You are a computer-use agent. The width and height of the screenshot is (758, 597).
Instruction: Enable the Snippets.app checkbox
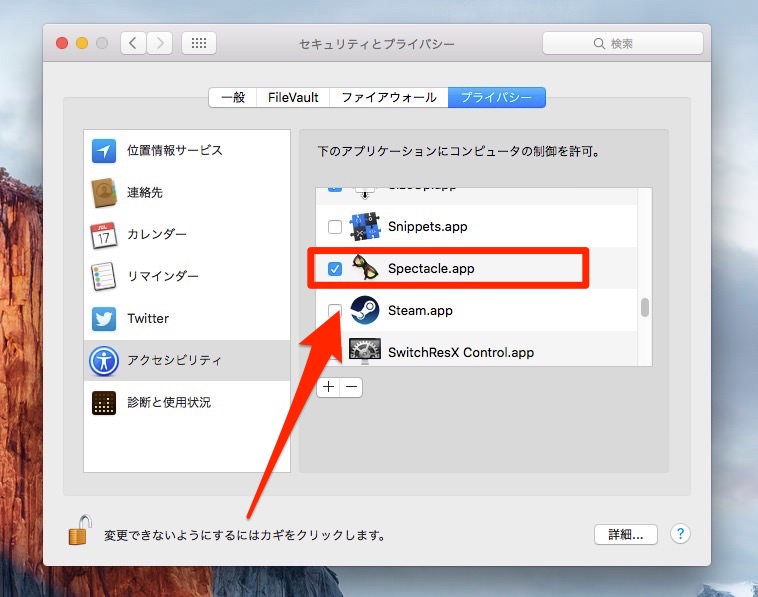(x=335, y=227)
